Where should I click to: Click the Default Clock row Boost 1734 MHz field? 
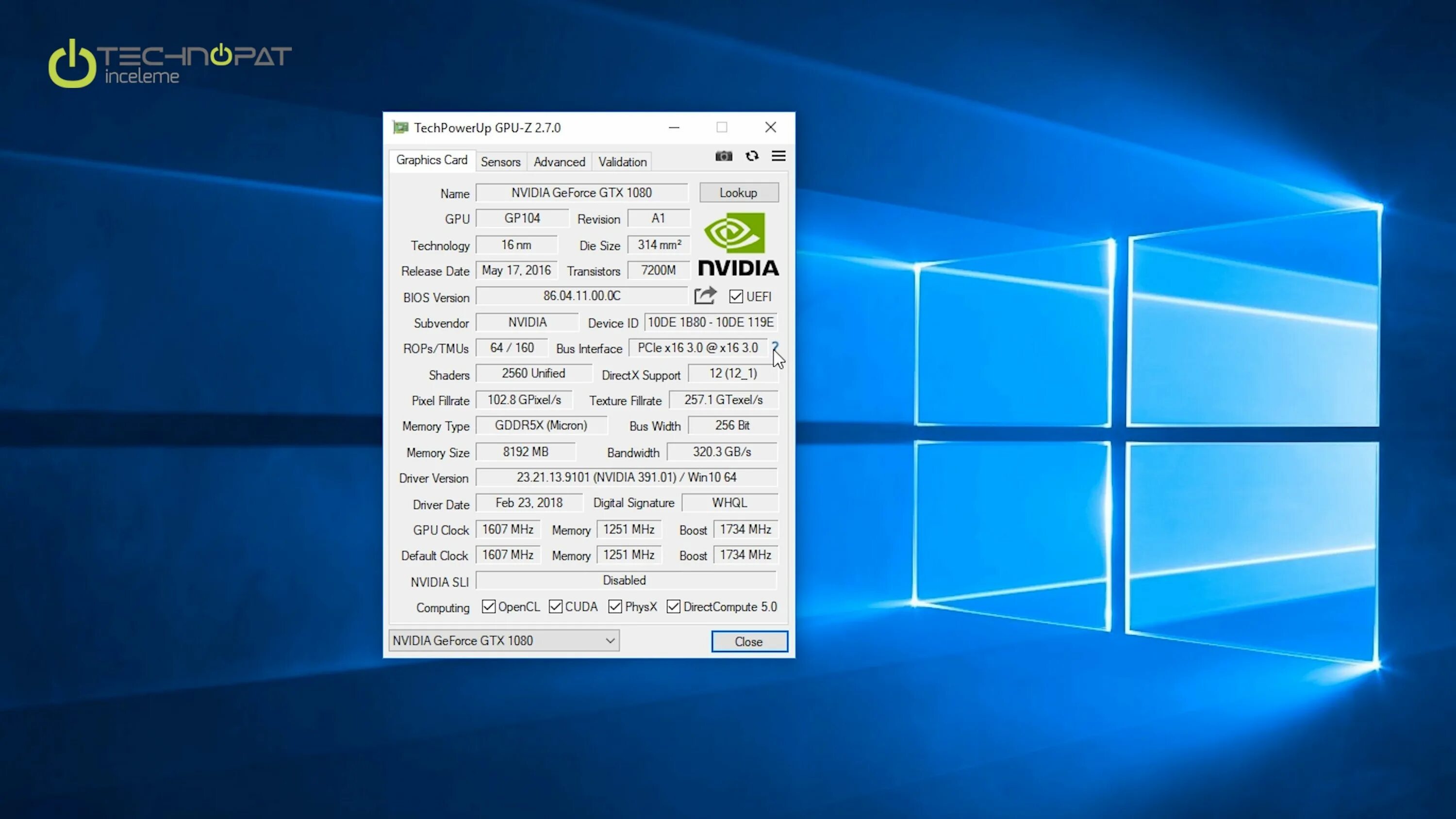point(745,555)
